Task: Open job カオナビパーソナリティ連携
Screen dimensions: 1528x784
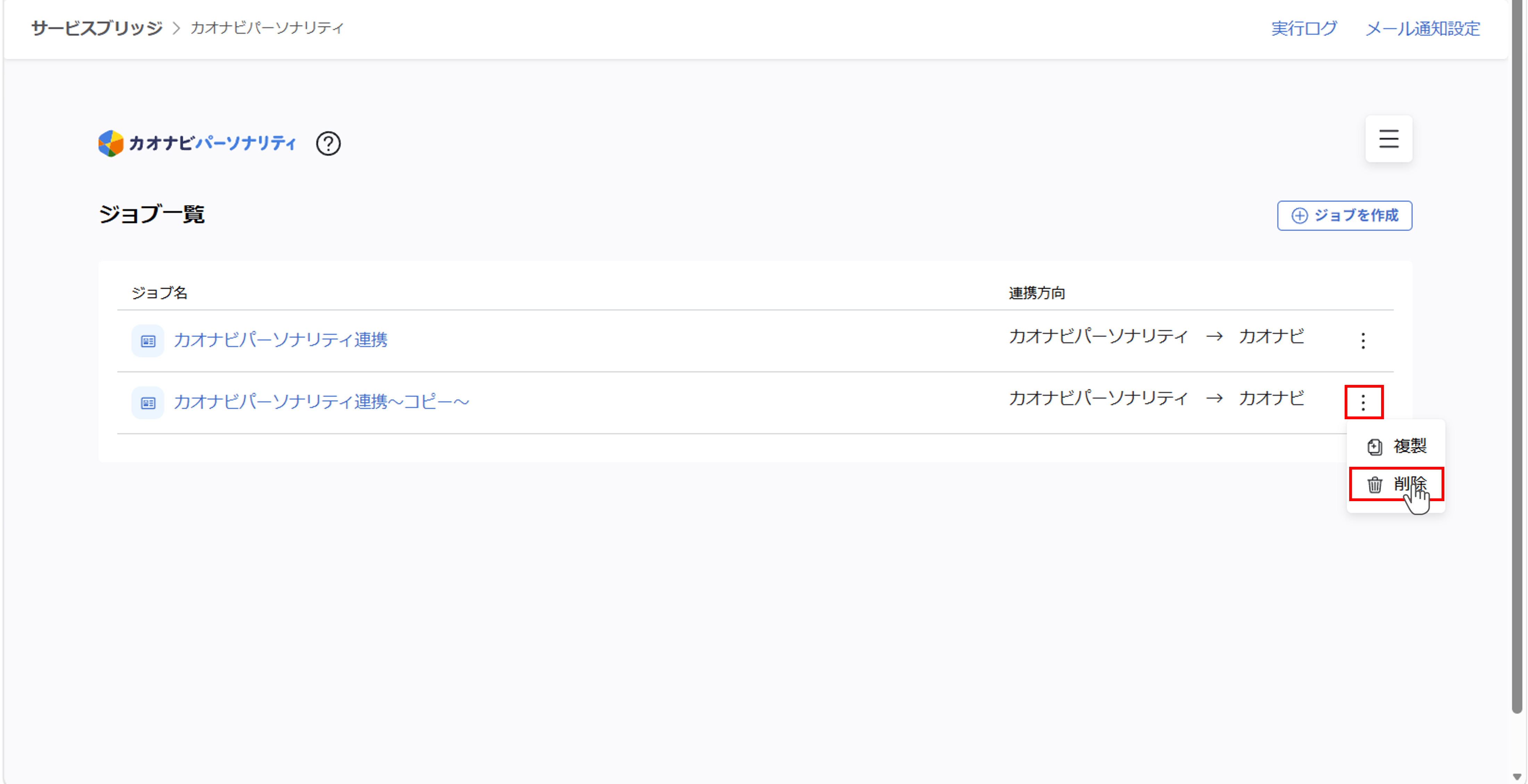Action: click(280, 339)
